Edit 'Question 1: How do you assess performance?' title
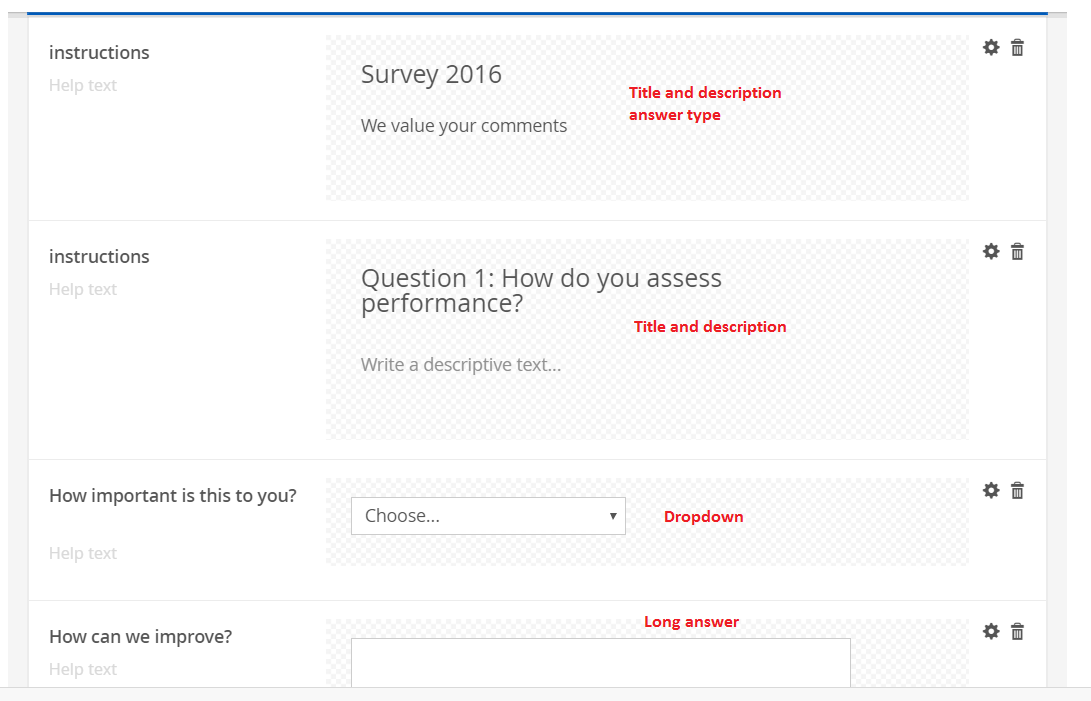This screenshot has width=1091, height=701. [541, 290]
